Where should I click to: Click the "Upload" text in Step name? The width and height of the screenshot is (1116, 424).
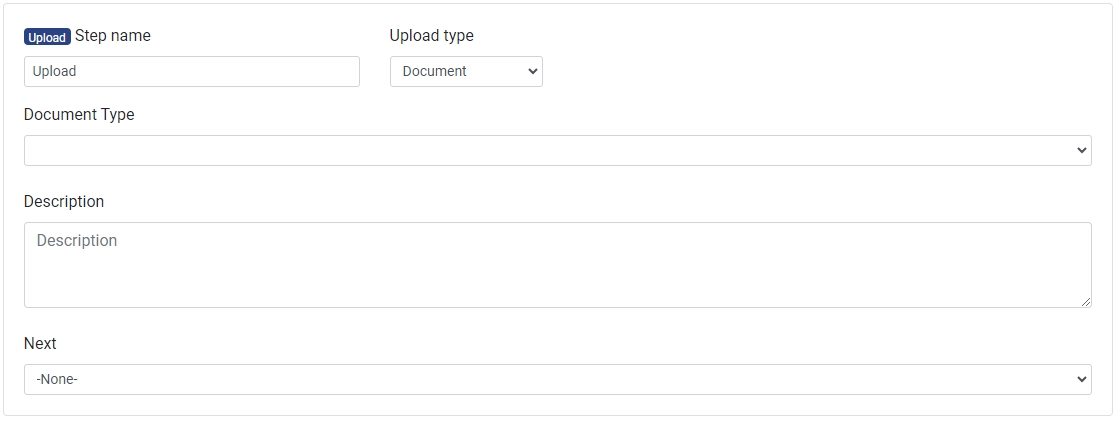54,72
